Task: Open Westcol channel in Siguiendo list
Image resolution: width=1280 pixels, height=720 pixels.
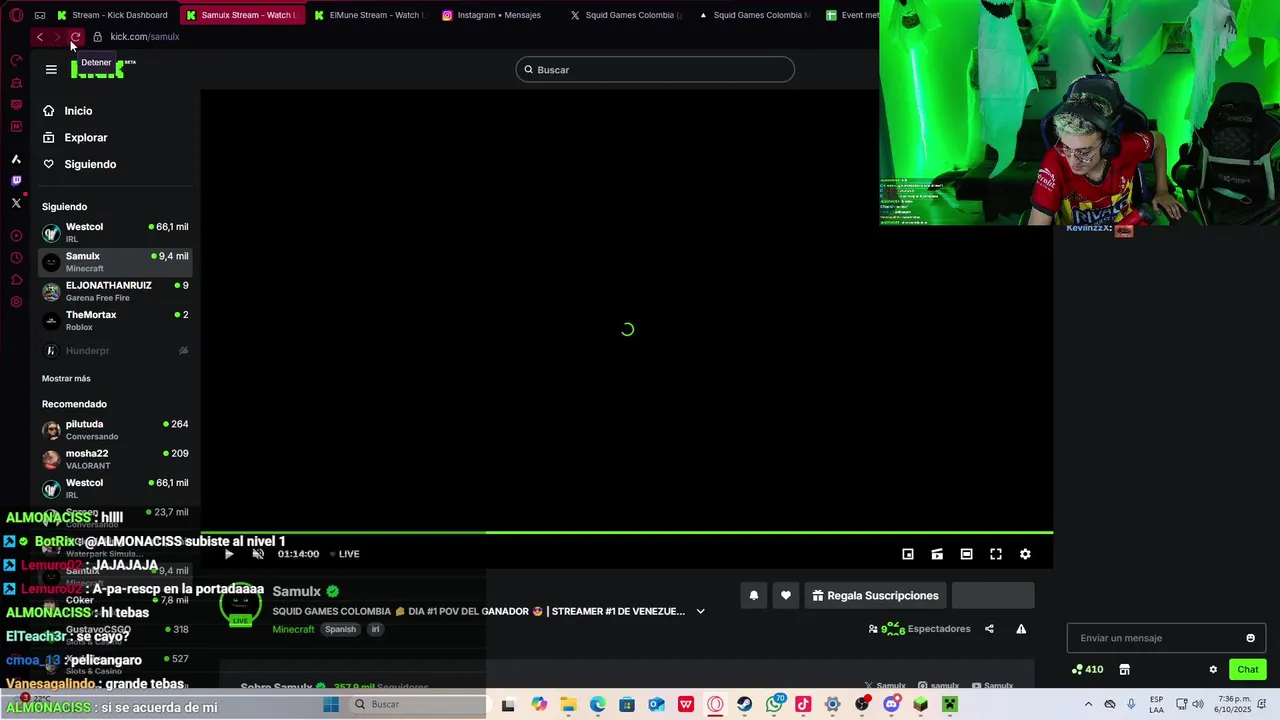Action: pos(115,232)
